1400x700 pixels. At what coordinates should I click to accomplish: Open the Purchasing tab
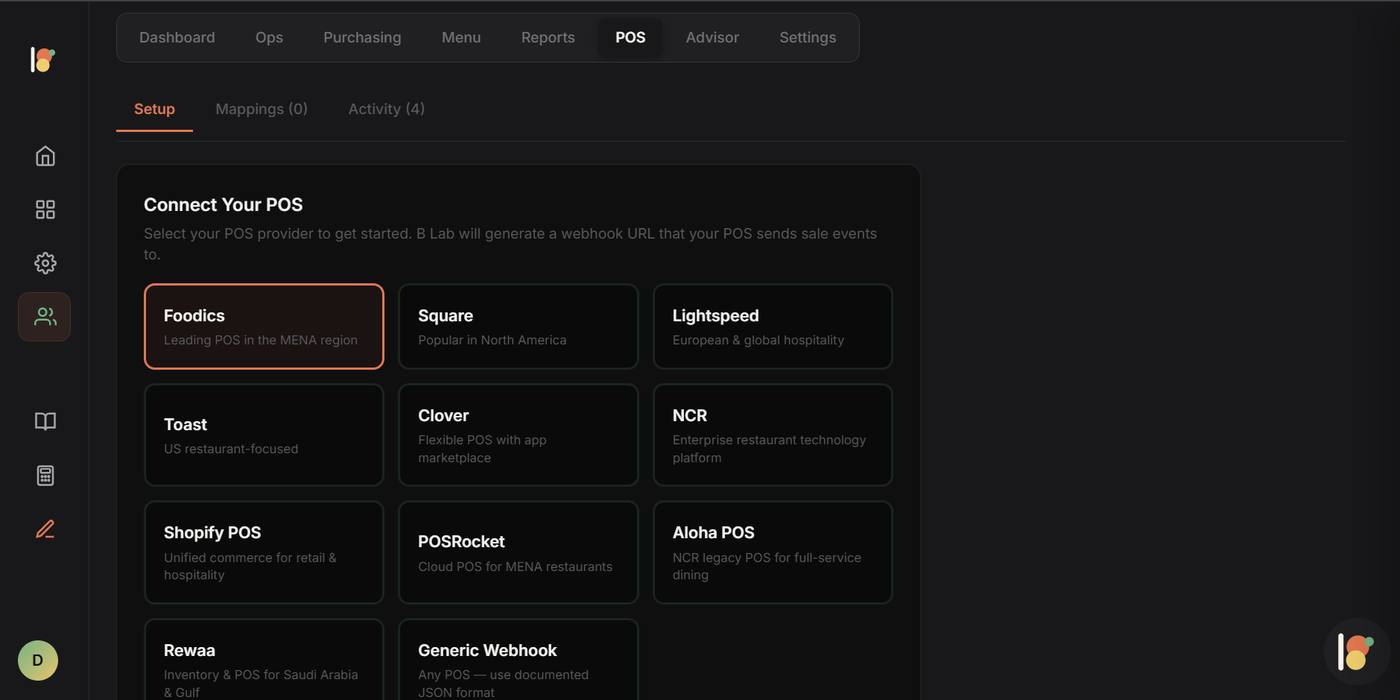pyautogui.click(x=362, y=38)
